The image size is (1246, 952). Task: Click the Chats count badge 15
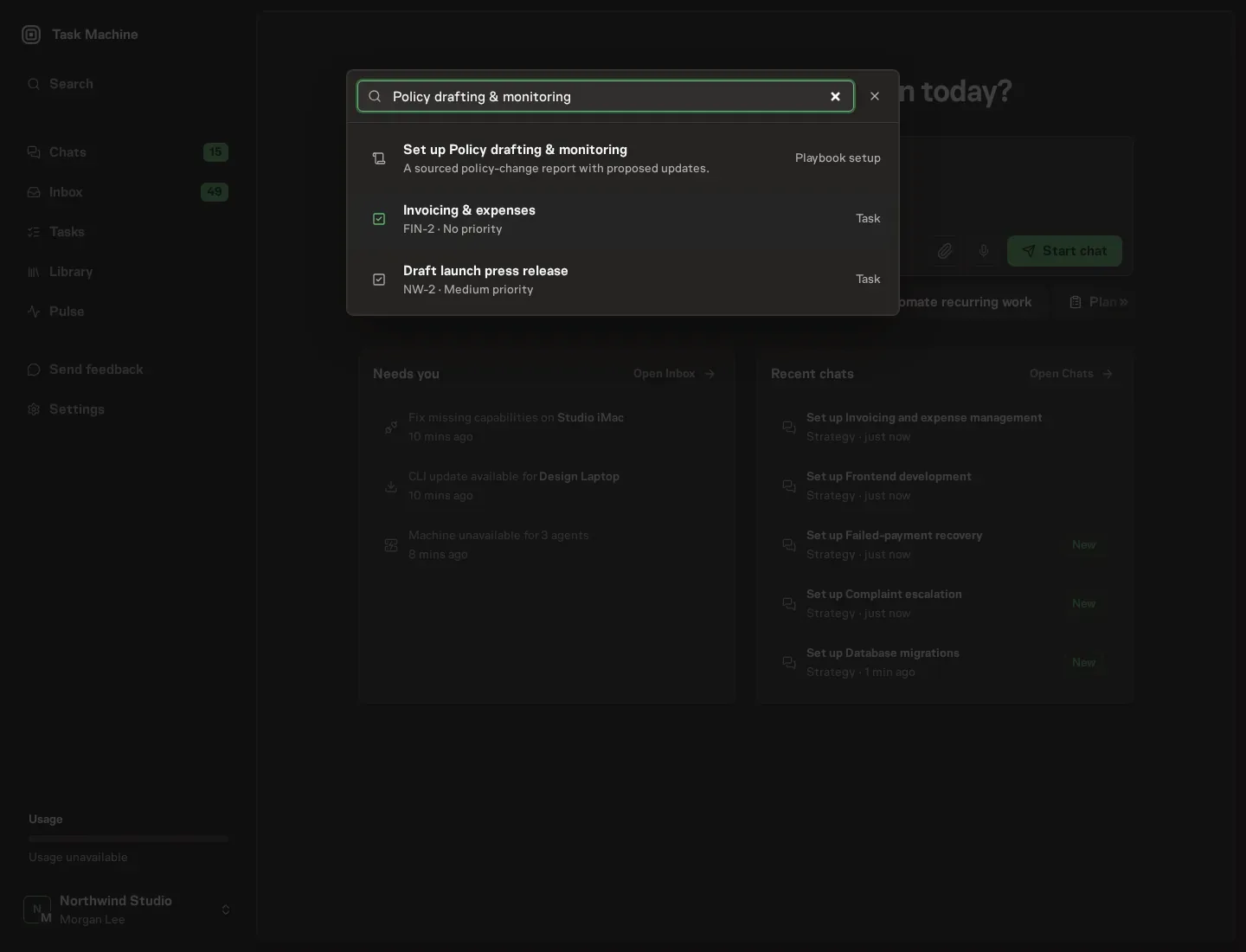click(x=215, y=152)
